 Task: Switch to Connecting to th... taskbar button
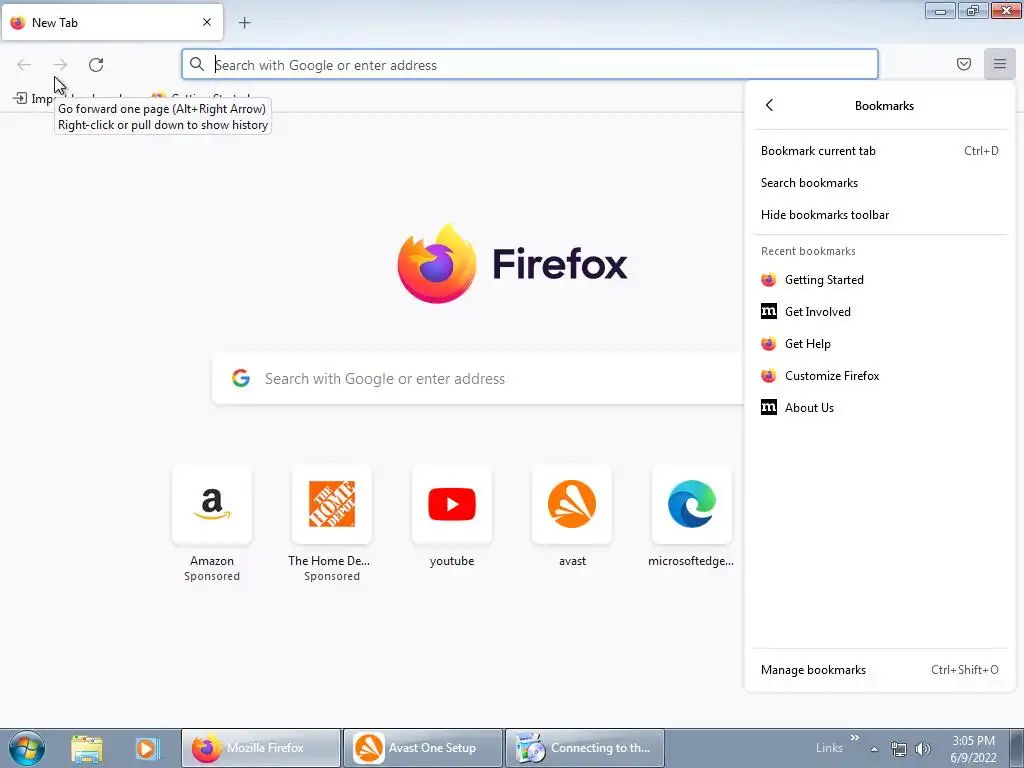tap(585, 748)
